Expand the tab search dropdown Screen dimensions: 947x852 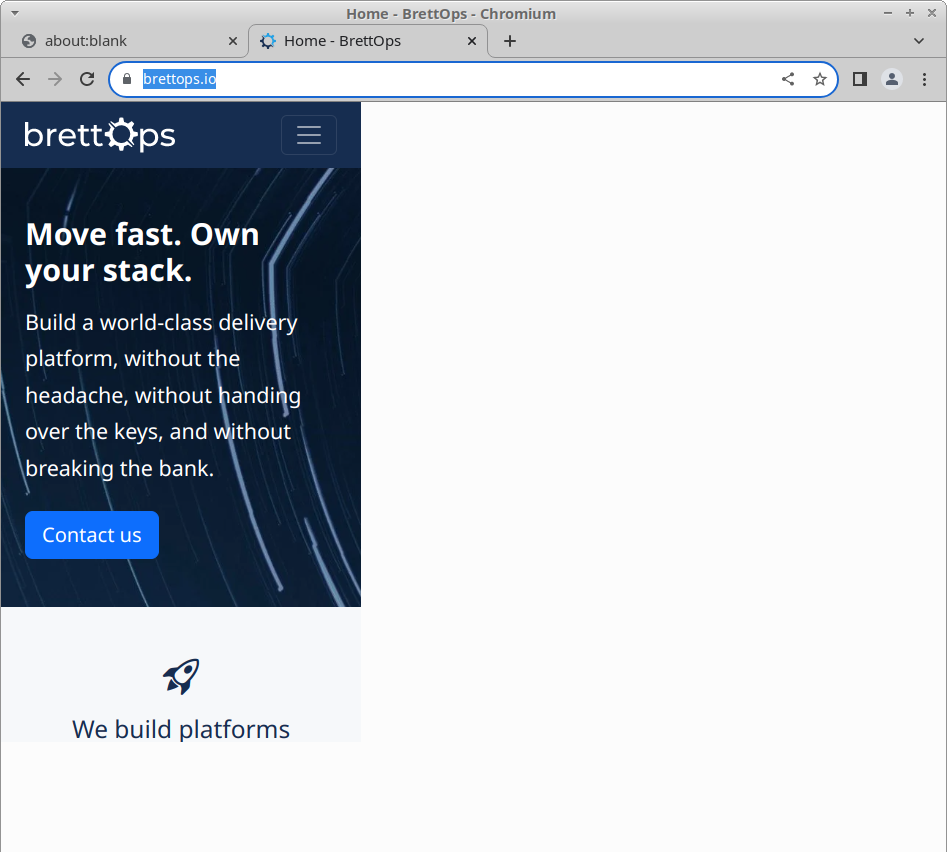click(x=919, y=41)
